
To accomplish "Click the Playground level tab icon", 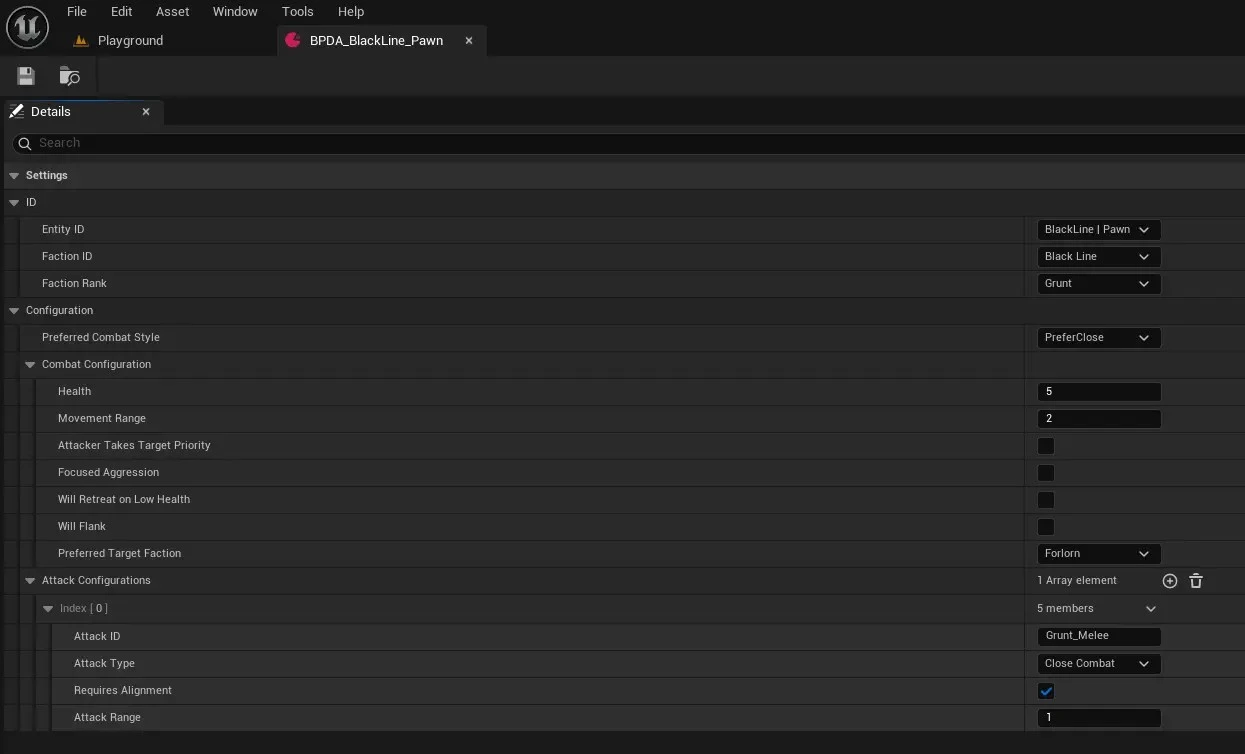I will click(x=82, y=41).
